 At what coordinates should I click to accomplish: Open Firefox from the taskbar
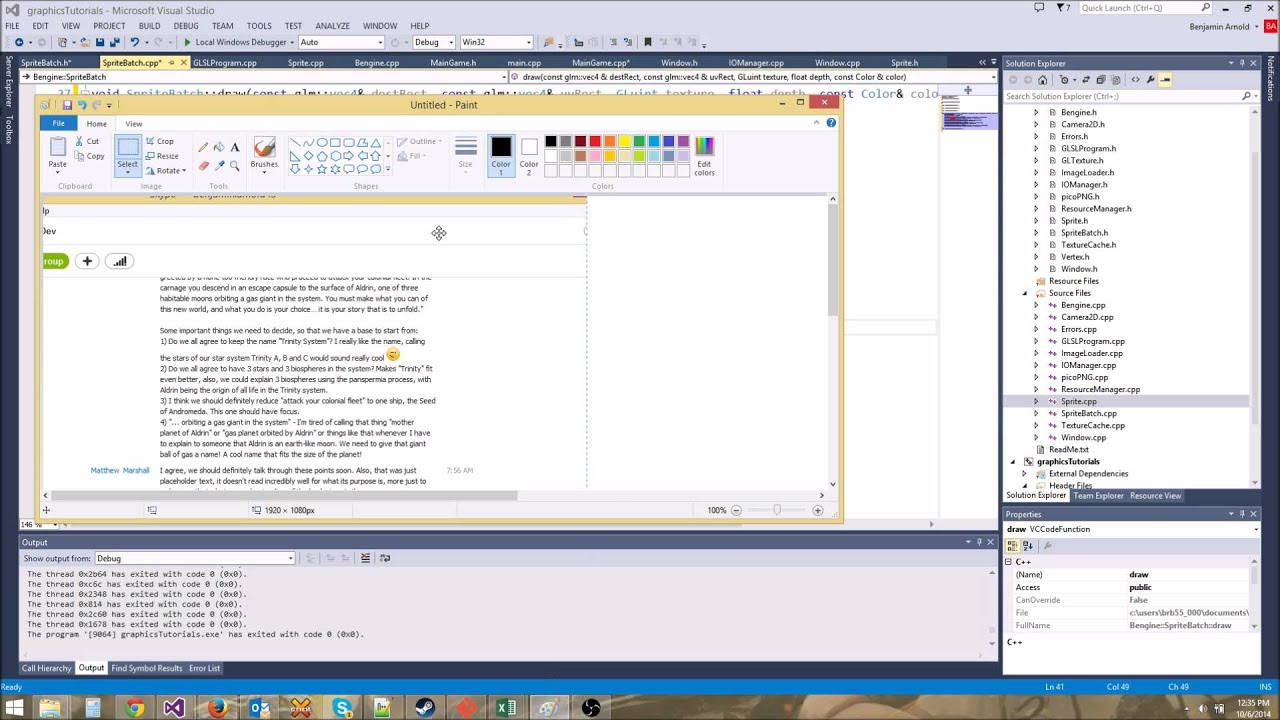click(x=217, y=709)
